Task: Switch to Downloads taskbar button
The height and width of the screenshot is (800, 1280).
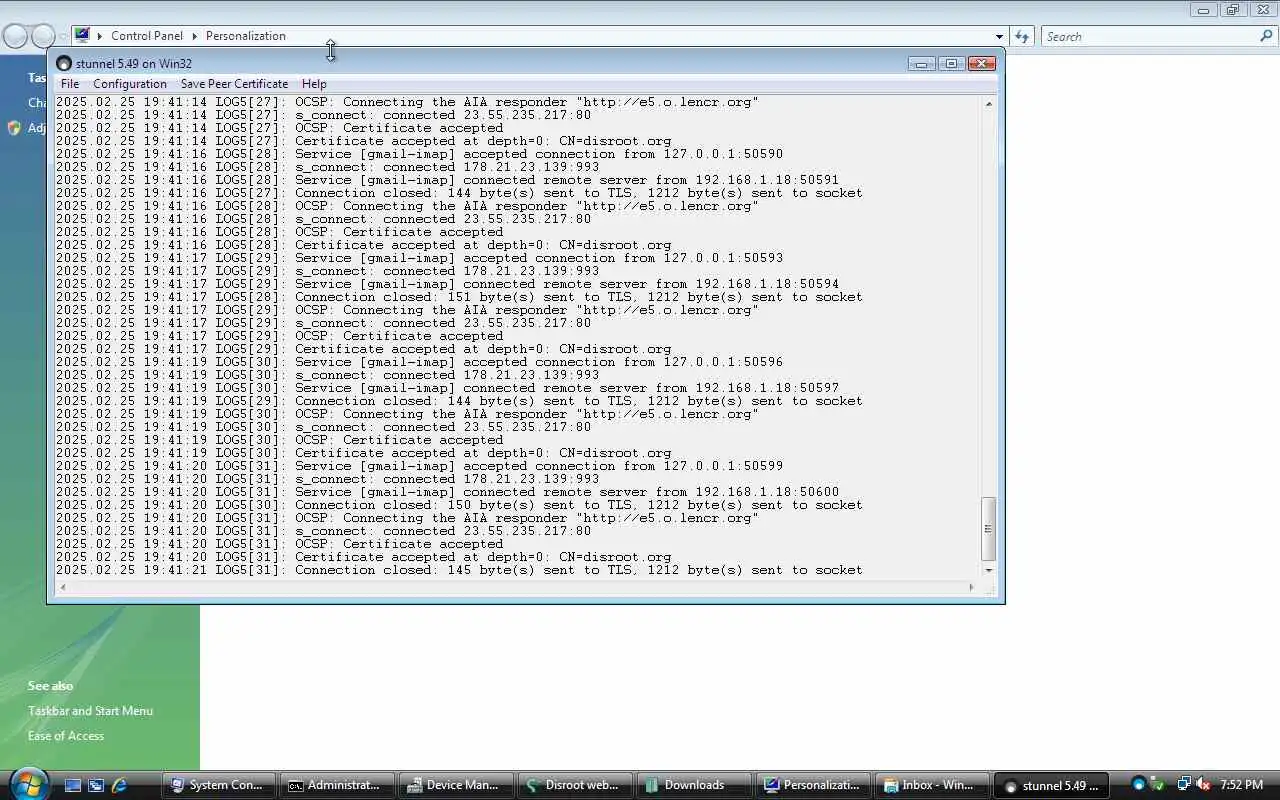Action: [x=693, y=786]
